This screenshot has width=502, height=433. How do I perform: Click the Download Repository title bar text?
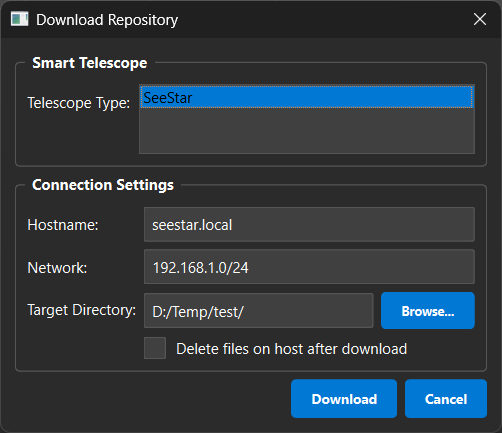[x=107, y=20]
